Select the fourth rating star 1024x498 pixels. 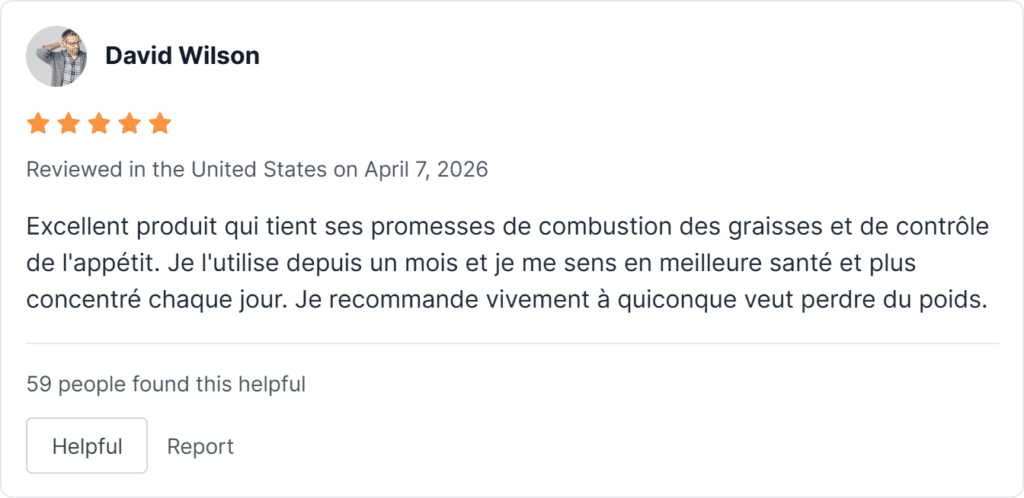click(x=129, y=124)
